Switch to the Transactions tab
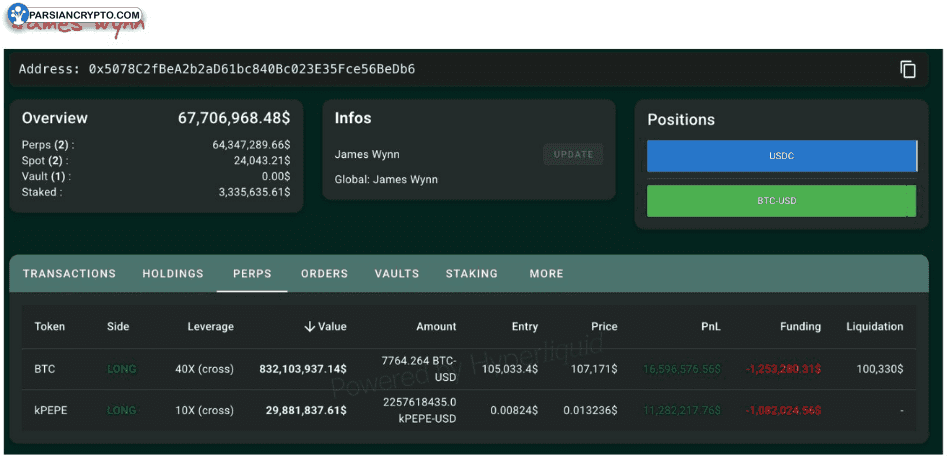Viewport: 952px width, 458px height. pos(69,274)
